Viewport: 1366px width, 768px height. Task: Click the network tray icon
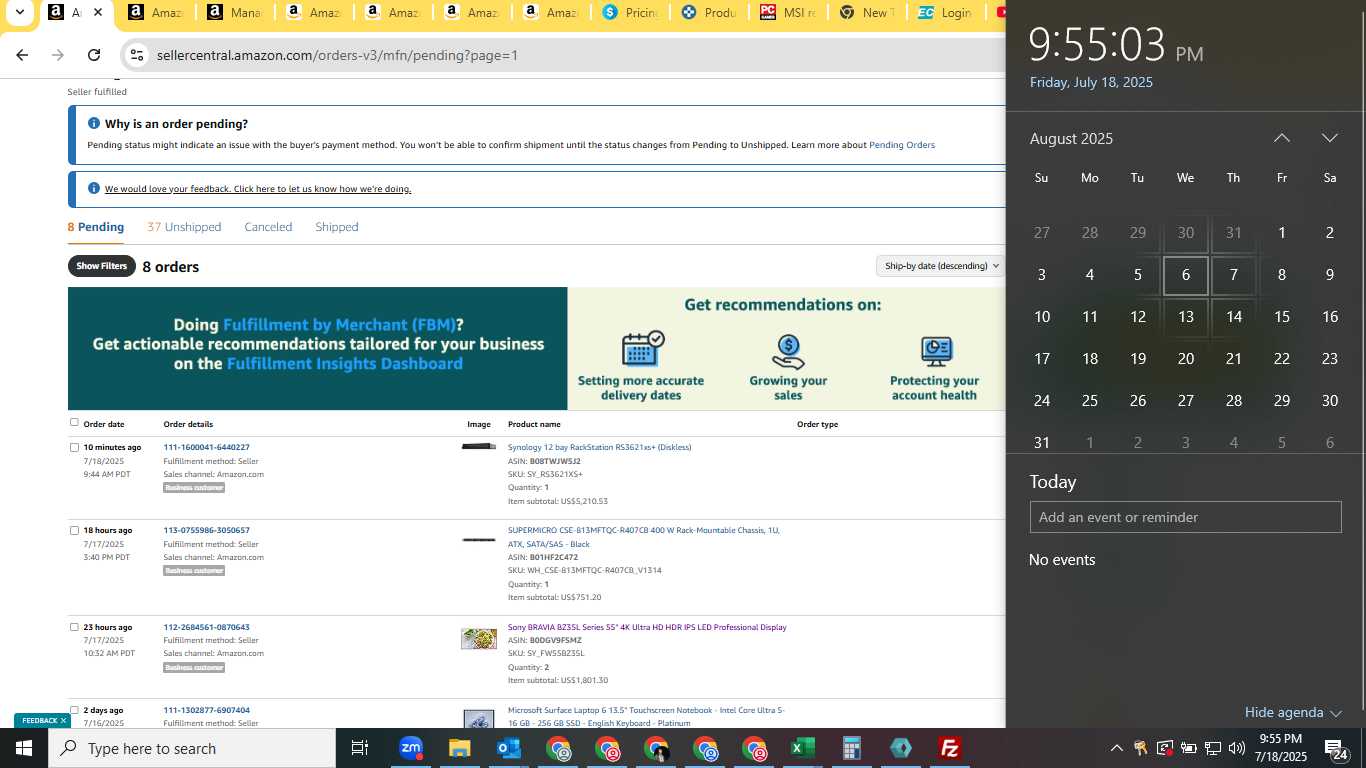(x=1212, y=748)
